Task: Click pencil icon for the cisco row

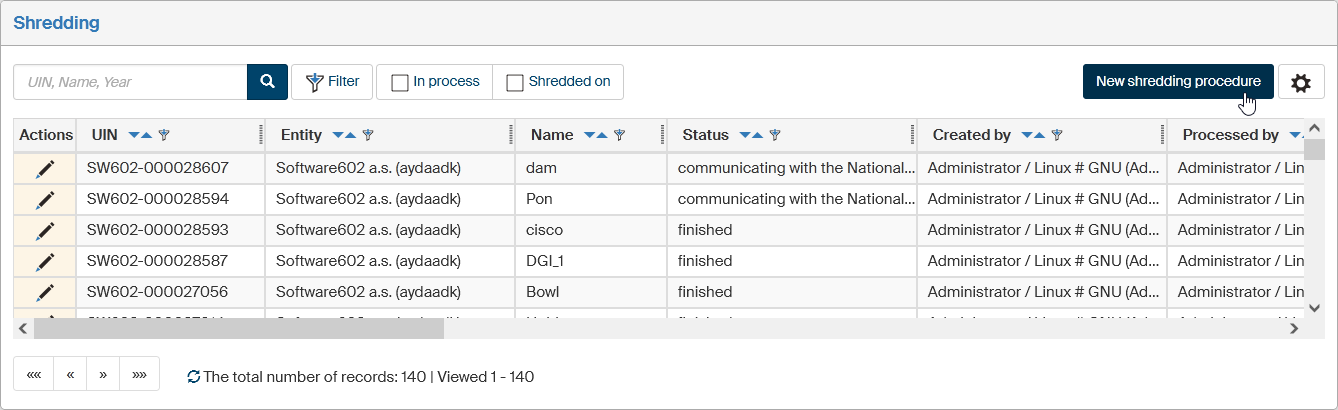Action: (45, 231)
